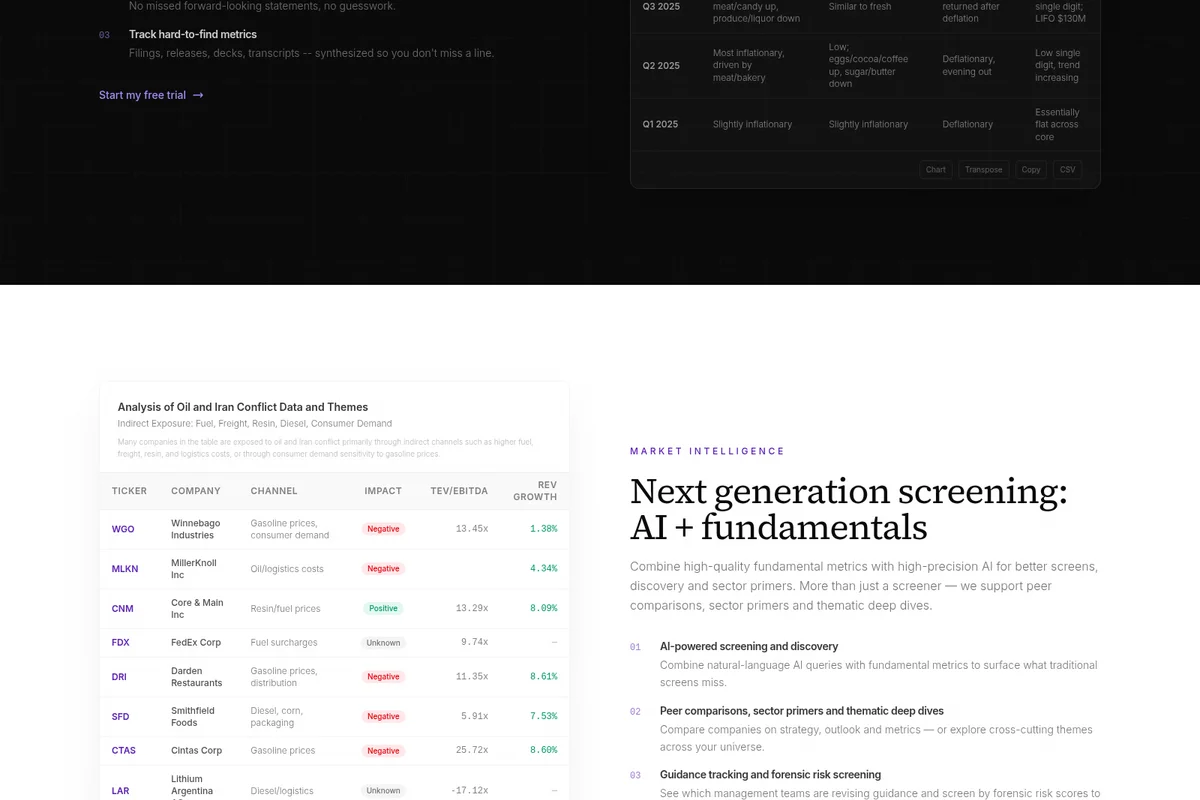Open the CNM Core & Main ticker
This screenshot has width=1200, height=800.
(x=122, y=608)
